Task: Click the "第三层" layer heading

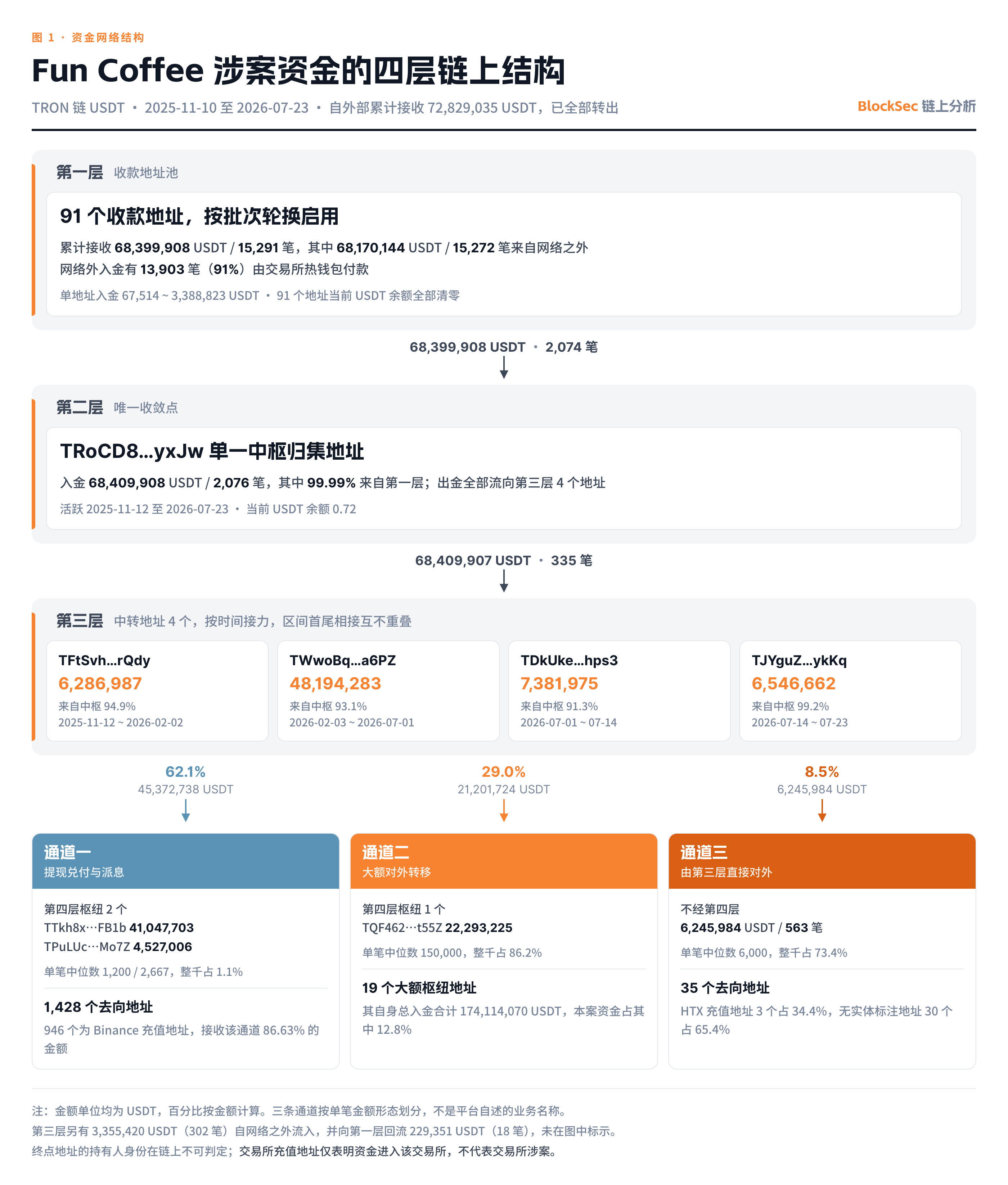Action: pyautogui.click(x=80, y=621)
